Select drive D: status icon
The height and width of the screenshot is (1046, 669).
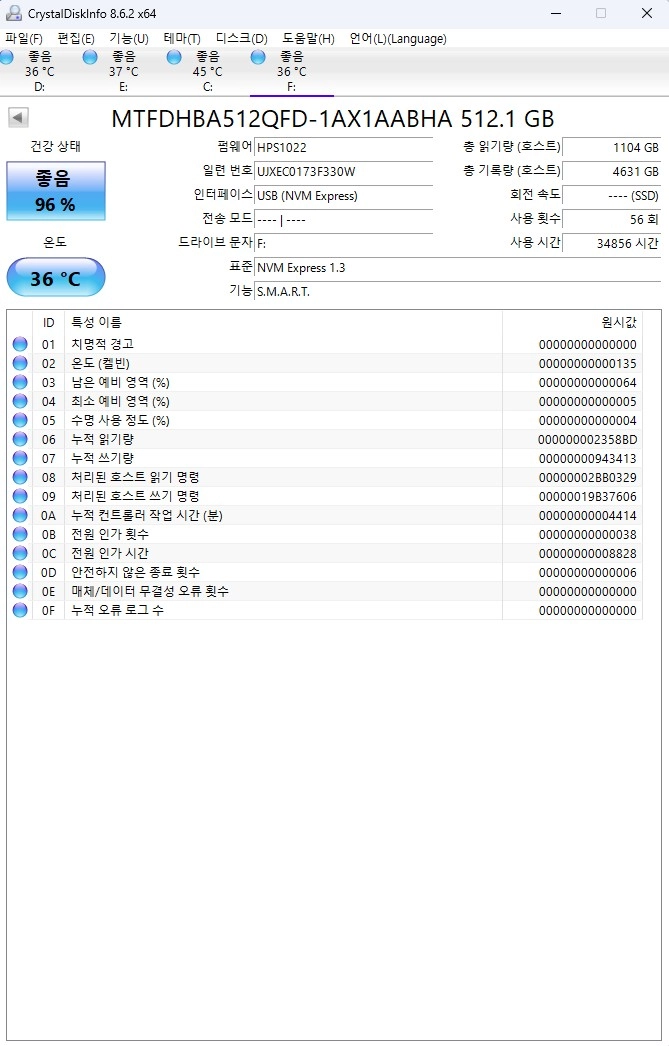pyautogui.click(x=7, y=57)
